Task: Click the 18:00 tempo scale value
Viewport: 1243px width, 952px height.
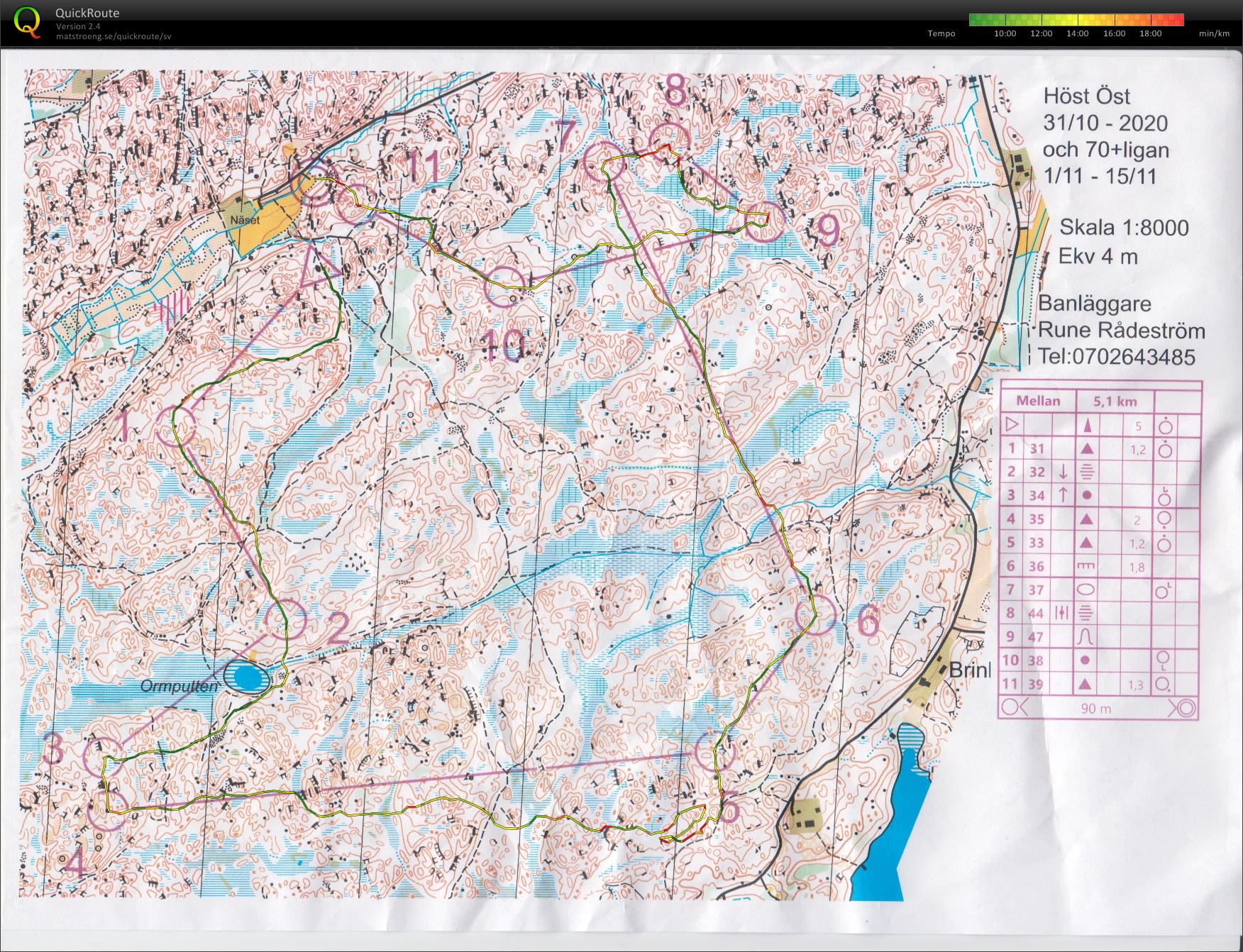Action: [1150, 33]
